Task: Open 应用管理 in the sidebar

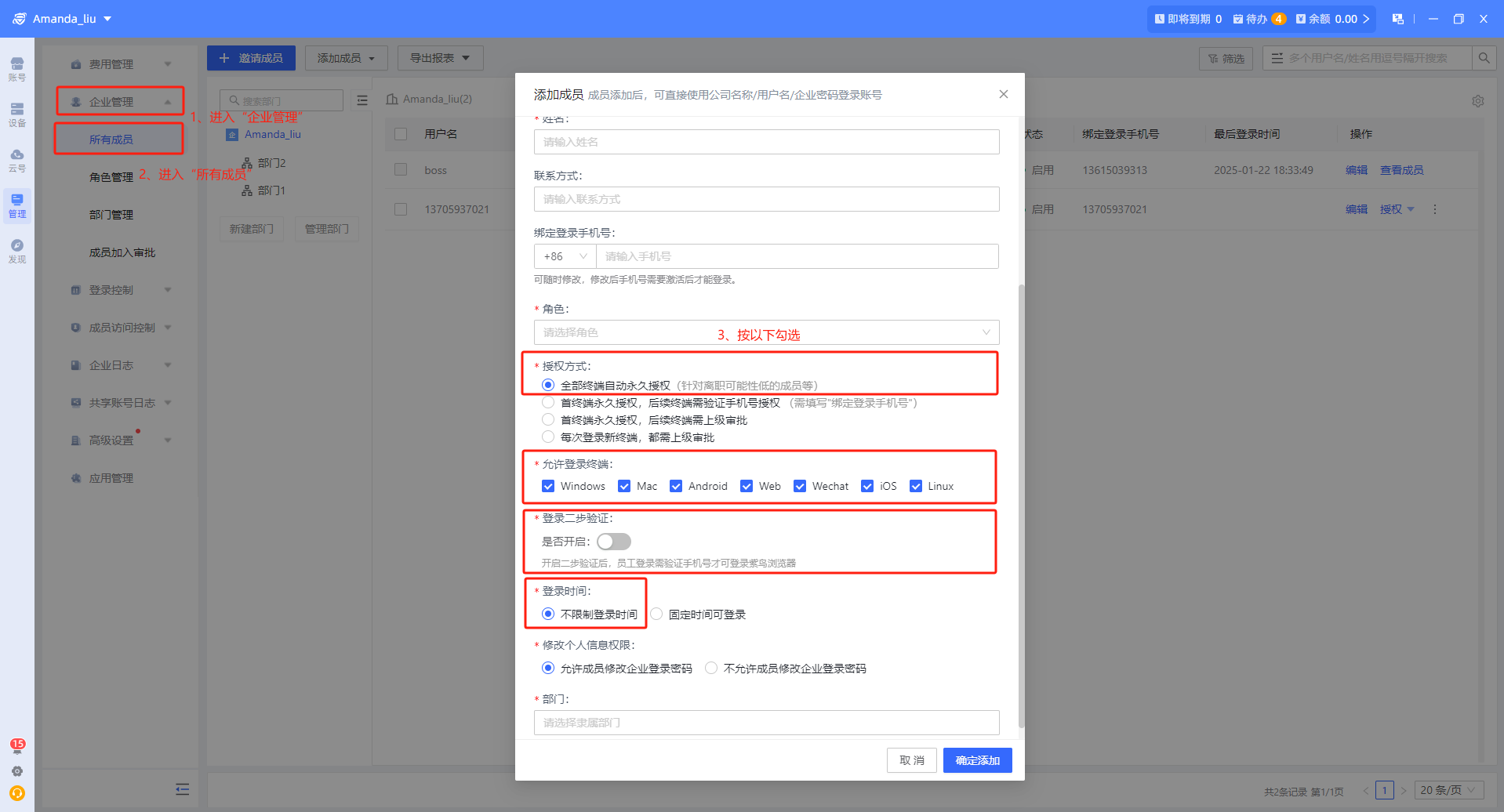Action: pos(111,478)
